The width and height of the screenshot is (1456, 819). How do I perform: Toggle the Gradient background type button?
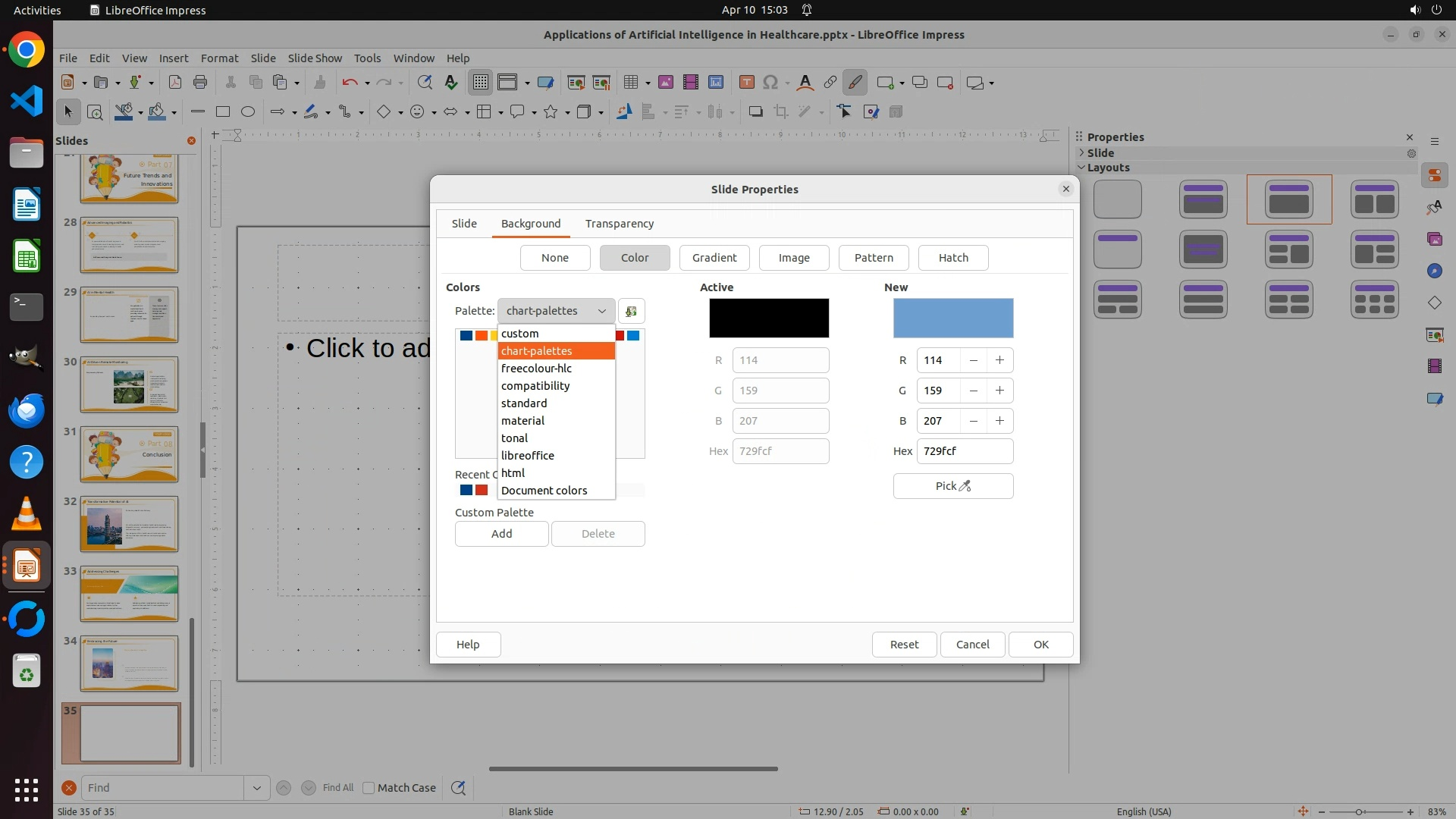(x=714, y=258)
